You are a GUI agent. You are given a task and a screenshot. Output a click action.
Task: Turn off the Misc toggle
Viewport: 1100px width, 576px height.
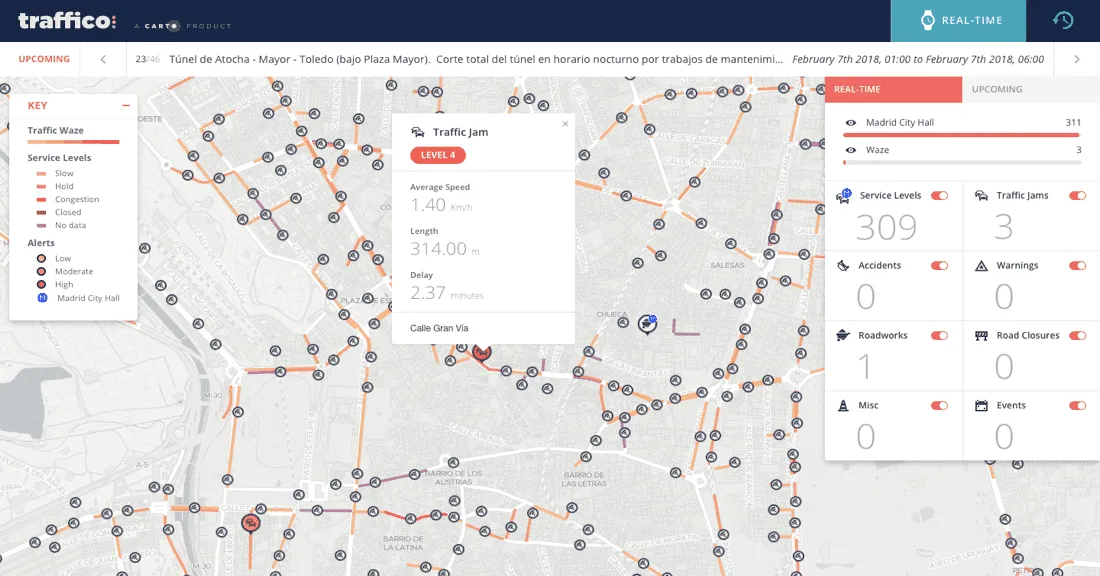click(x=937, y=406)
